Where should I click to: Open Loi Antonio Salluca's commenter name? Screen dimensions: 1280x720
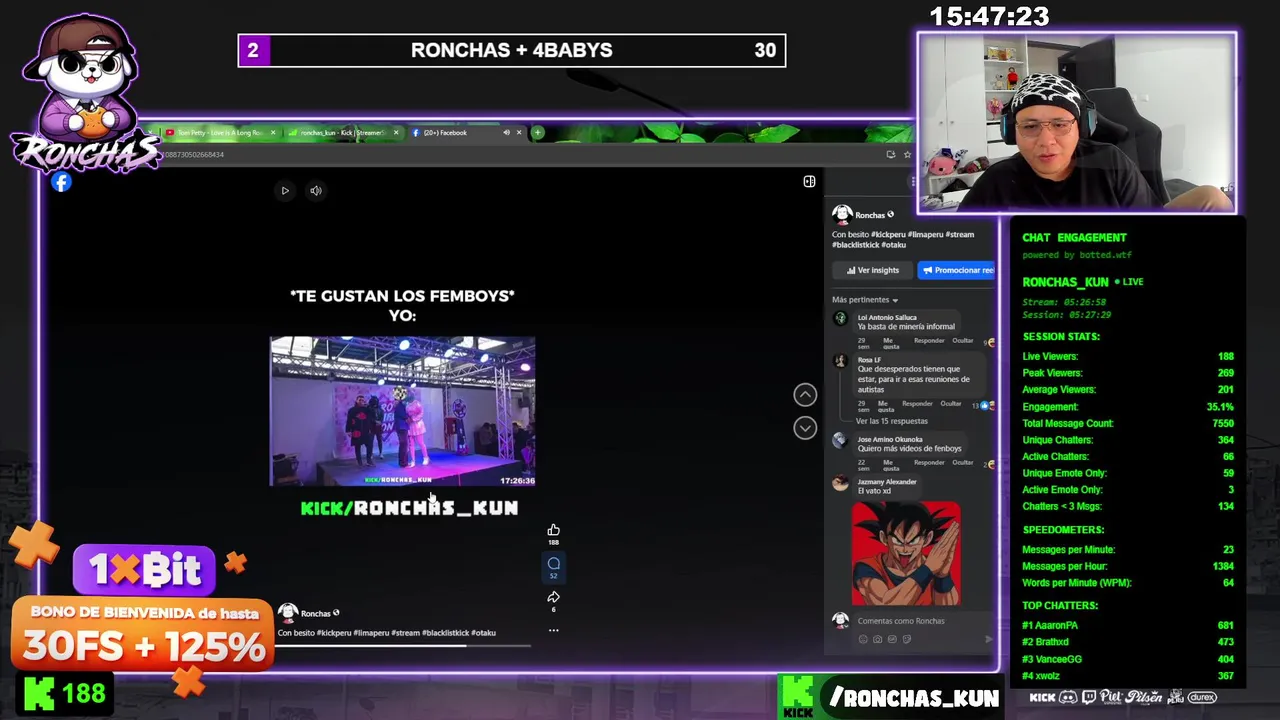click(x=887, y=317)
